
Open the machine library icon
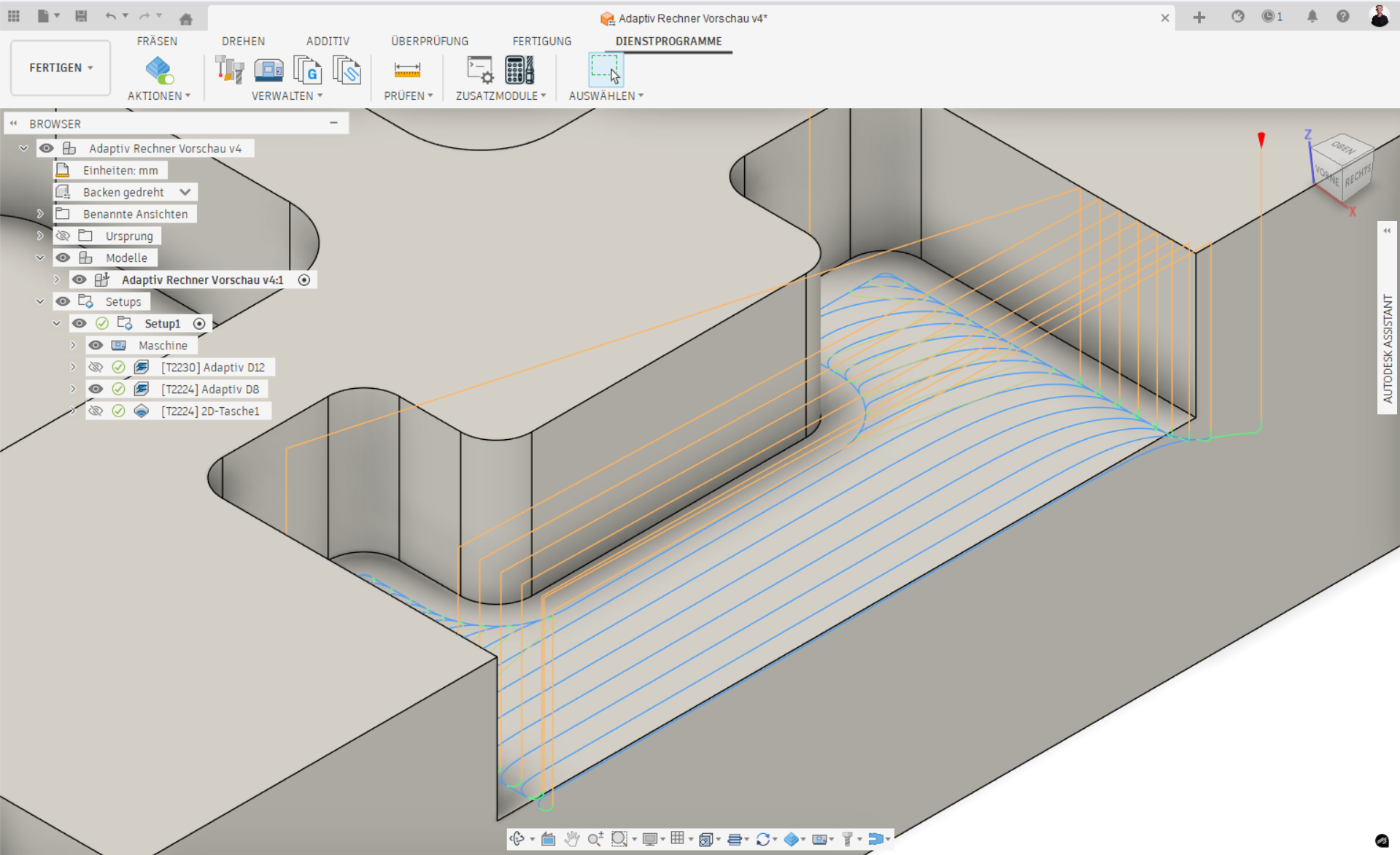268,70
